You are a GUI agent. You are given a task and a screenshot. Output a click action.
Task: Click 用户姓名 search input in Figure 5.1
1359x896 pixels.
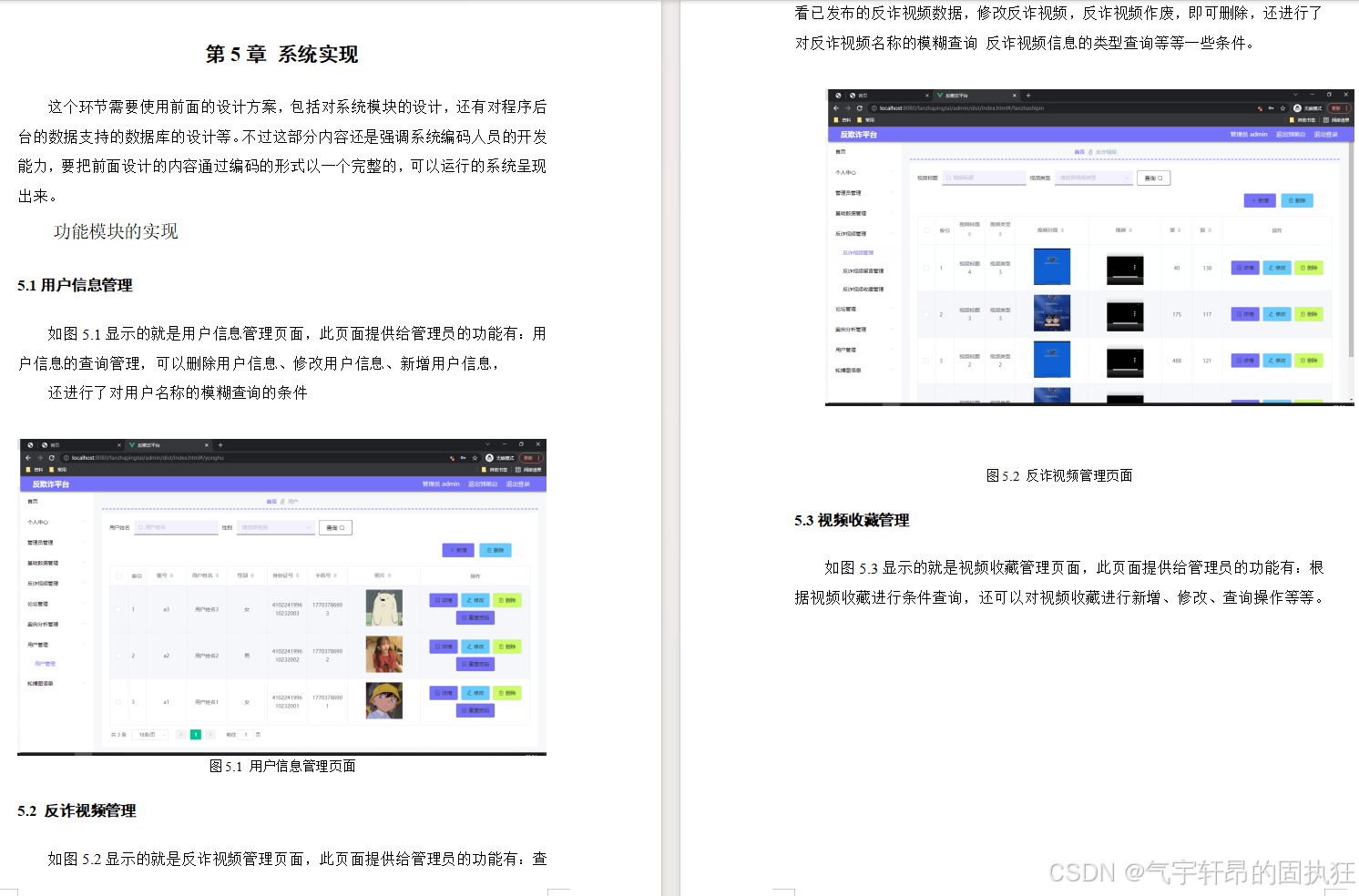(x=177, y=527)
